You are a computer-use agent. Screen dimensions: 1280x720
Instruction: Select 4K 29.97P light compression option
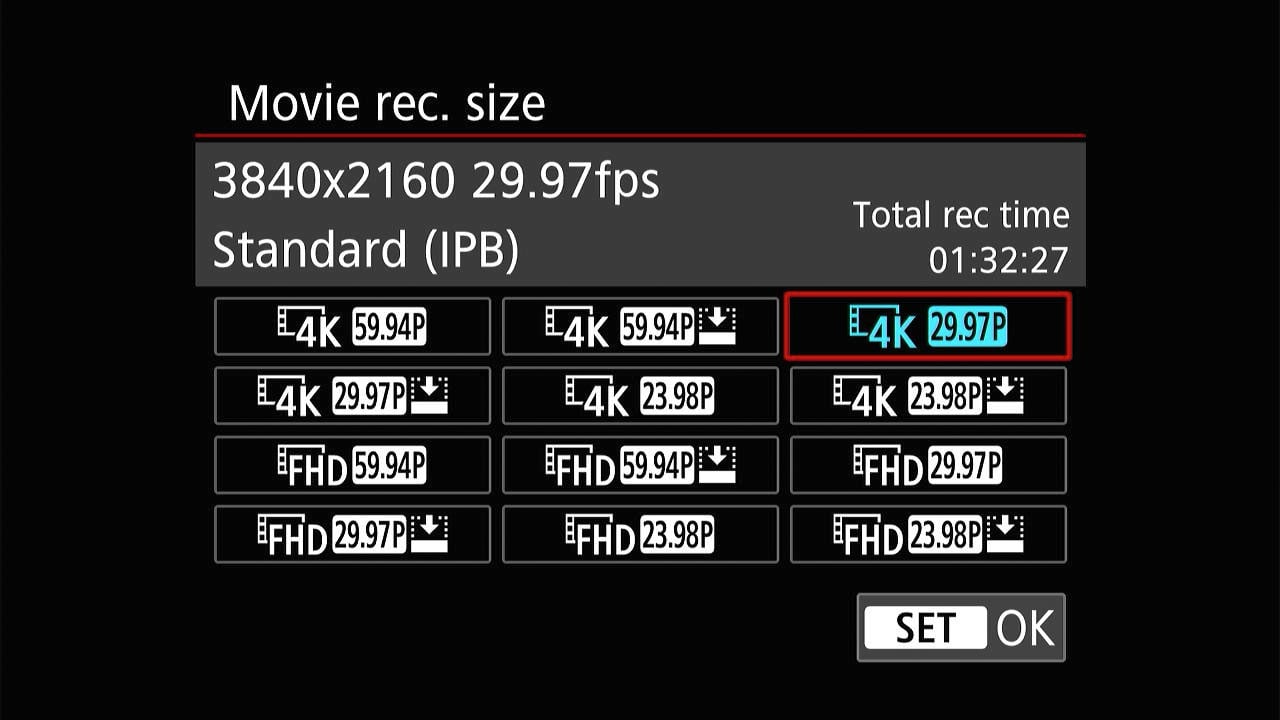pyautogui.click(x=352, y=395)
